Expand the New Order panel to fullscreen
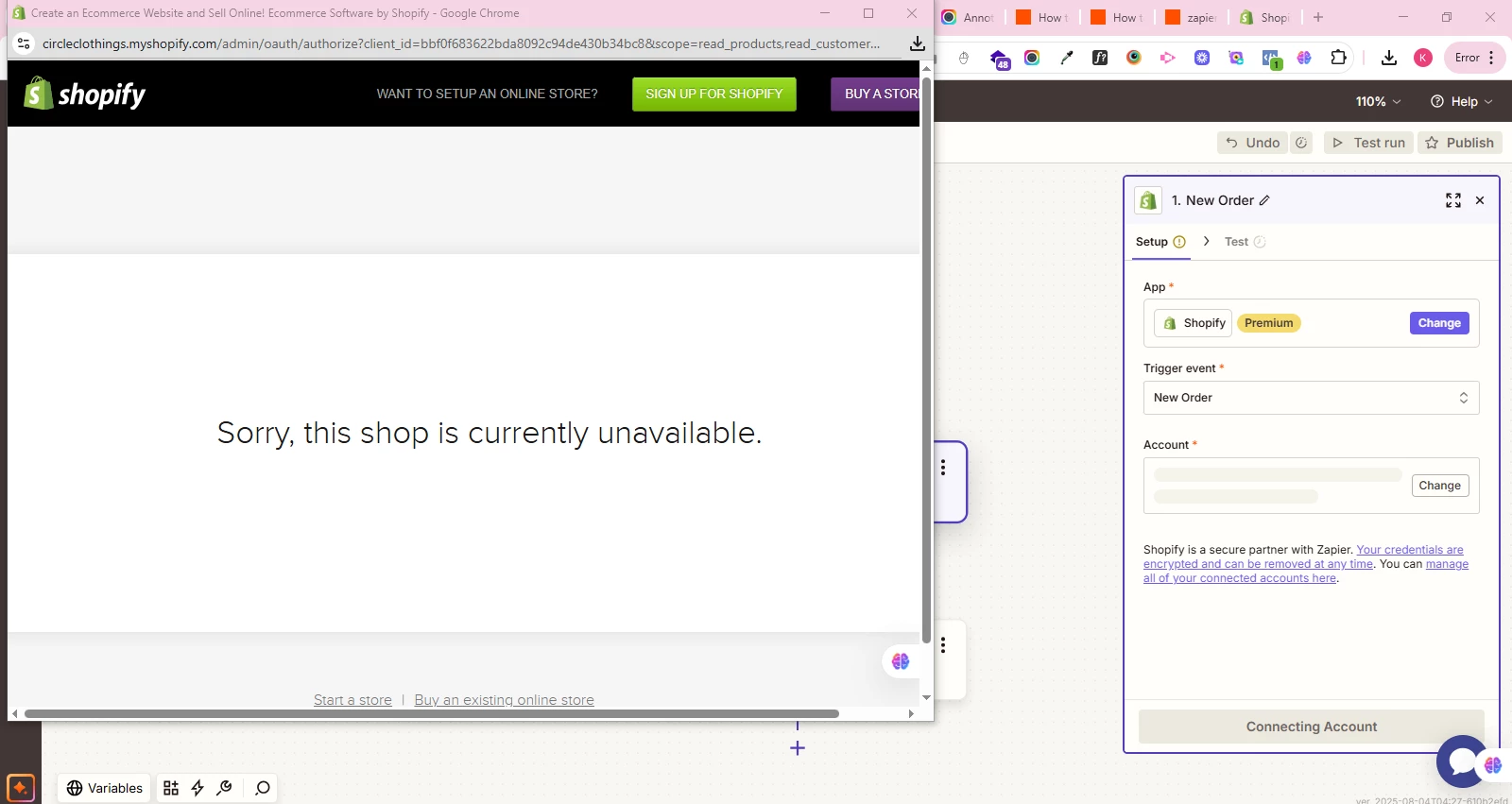 pos(1453,200)
